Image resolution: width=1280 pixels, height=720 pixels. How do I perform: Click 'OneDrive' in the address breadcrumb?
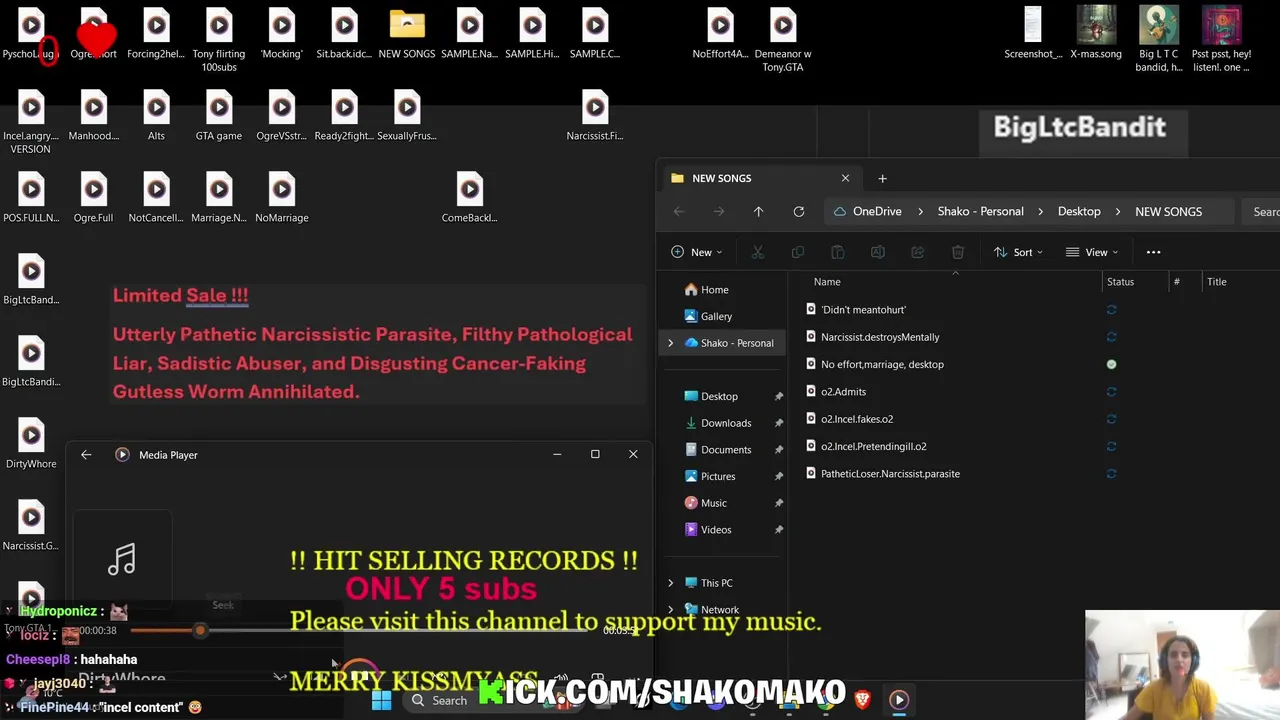coord(877,212)
